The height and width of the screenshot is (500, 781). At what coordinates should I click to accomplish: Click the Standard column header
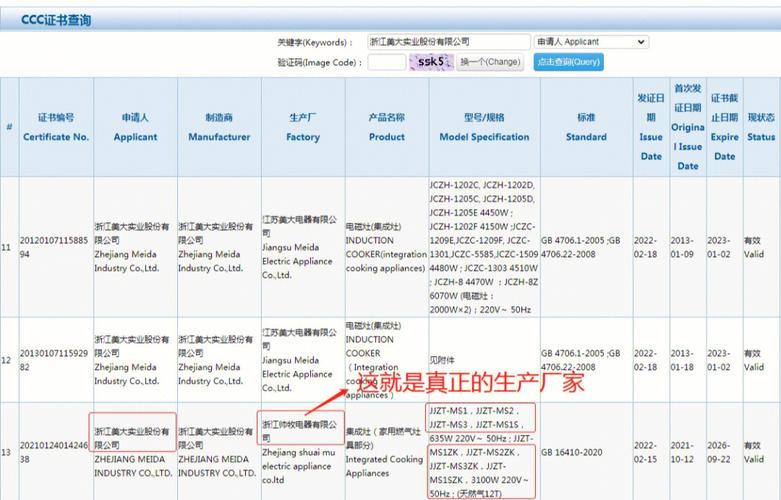point(586,127)
